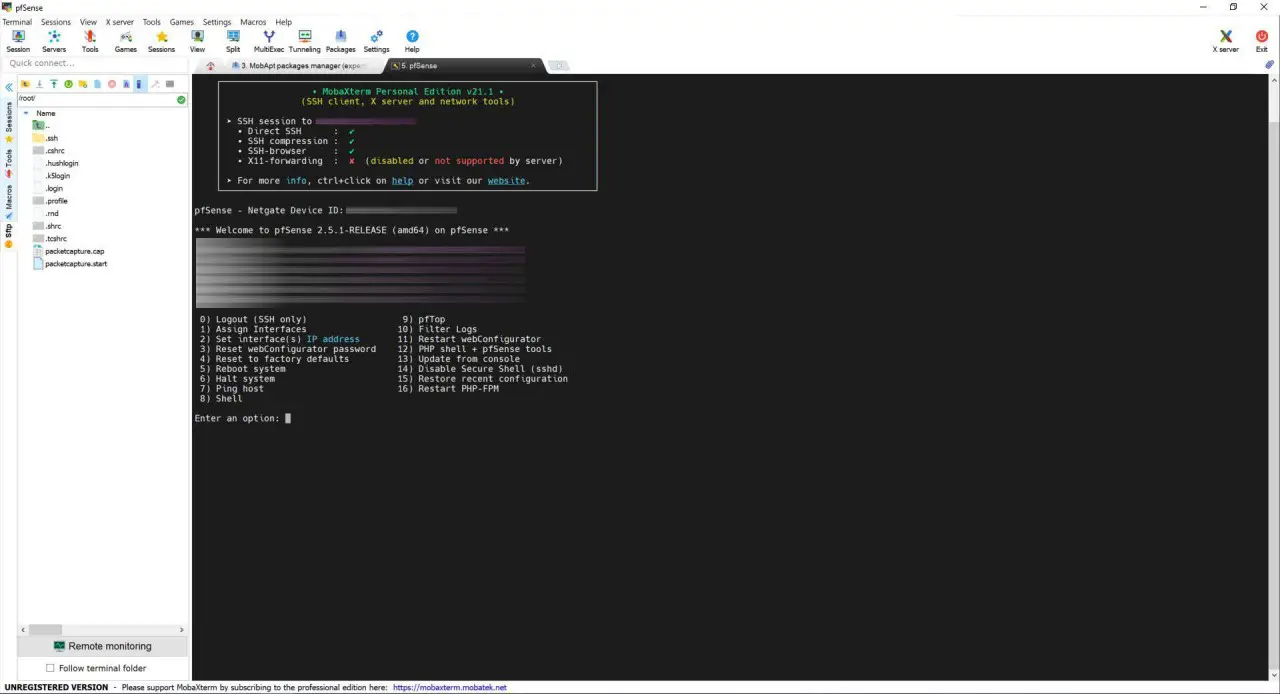Visit the mobaxterm.mobatek.net link
The height and width of the screenshot is (694, 1280).
tap(450, 687)
